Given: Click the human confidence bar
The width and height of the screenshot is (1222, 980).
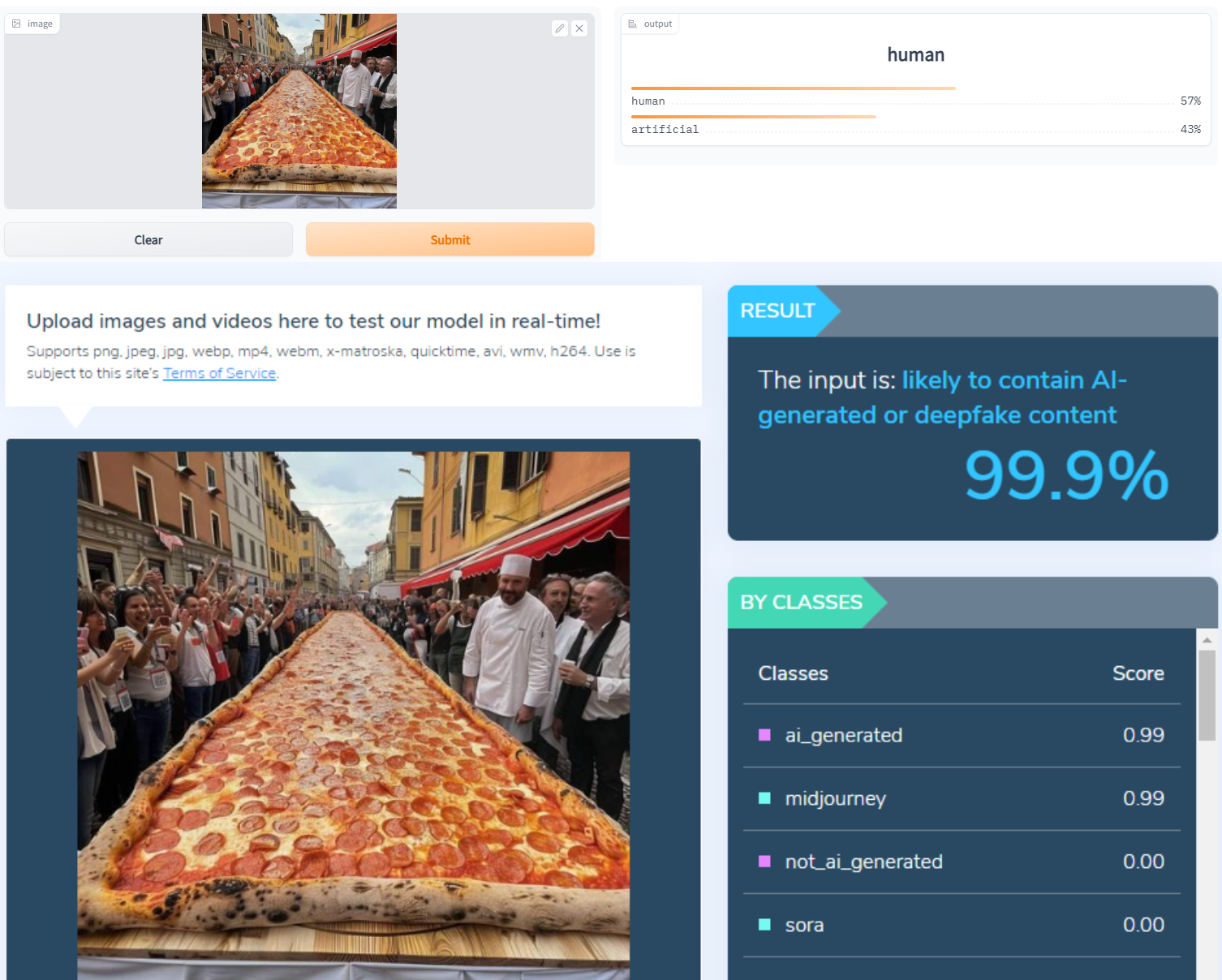Looking at the screenshot, I should (x=794, y=88).
